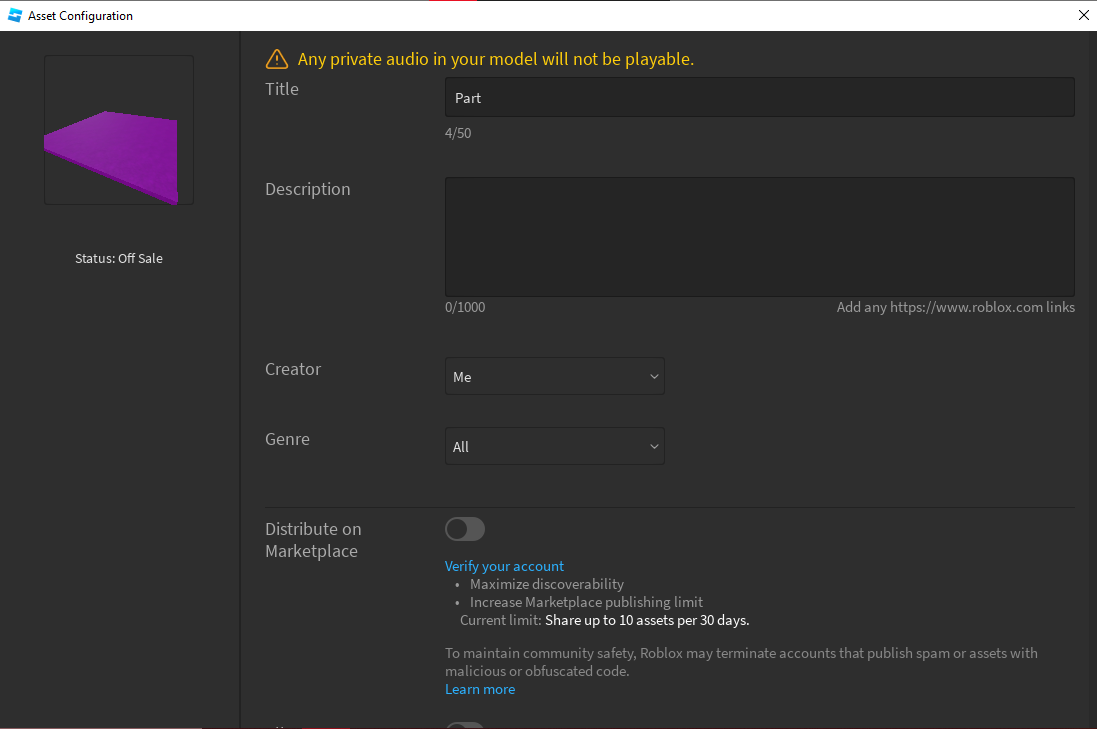Click the private audio warning banner text
This screenshot has width=1097, height=729.
pos(494,59)
